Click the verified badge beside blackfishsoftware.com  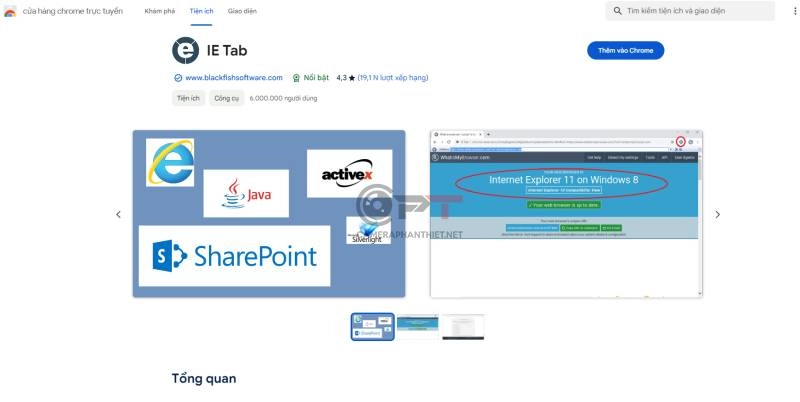pos(178,77)
